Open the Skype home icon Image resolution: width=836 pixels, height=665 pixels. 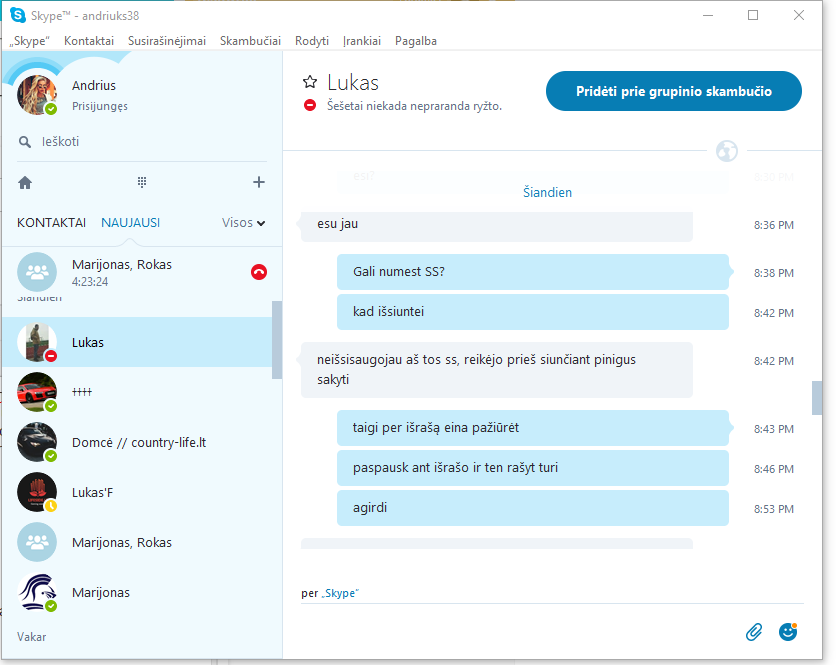25,183
